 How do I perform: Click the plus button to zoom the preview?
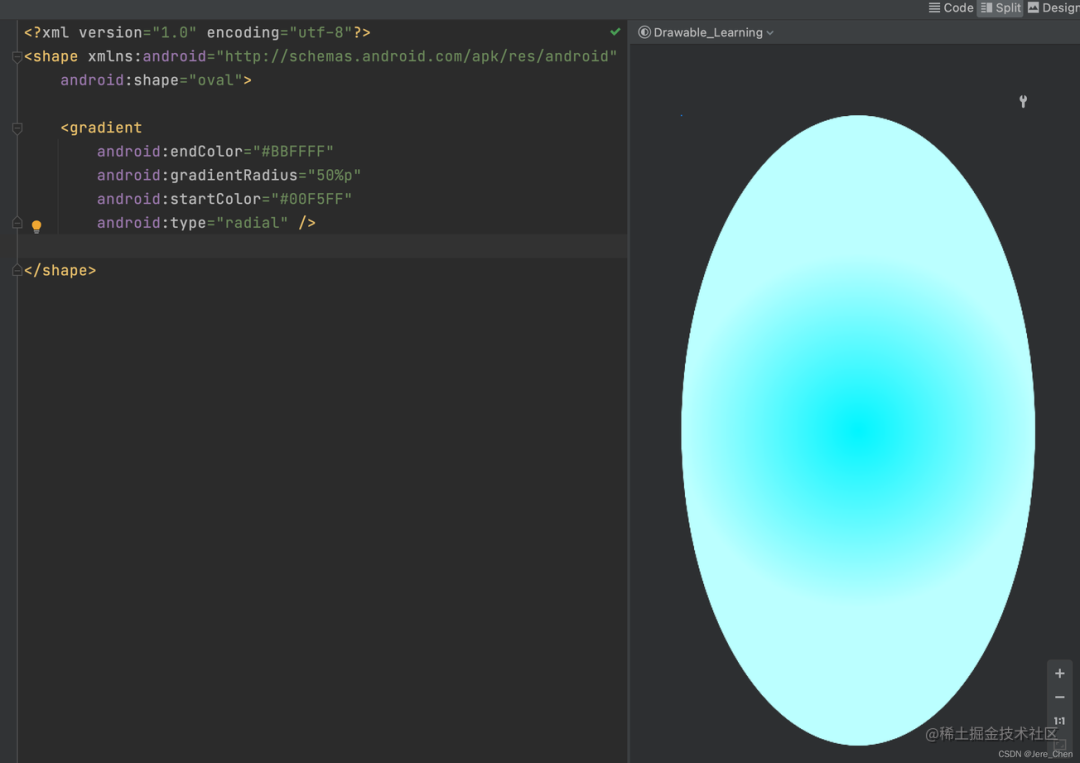coord(1059,673)
